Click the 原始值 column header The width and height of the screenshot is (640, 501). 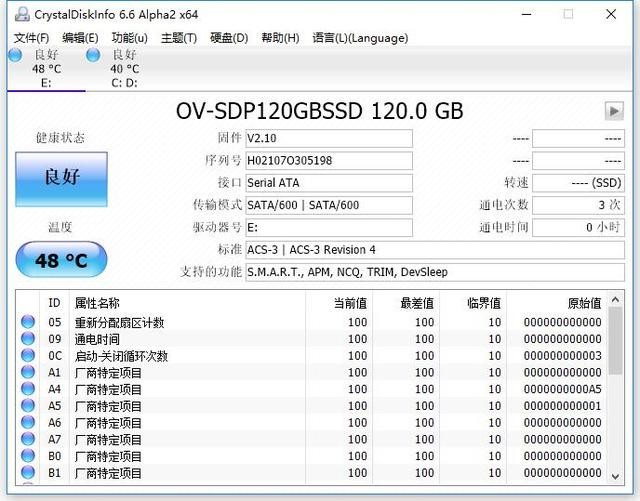tap(557, 303)
